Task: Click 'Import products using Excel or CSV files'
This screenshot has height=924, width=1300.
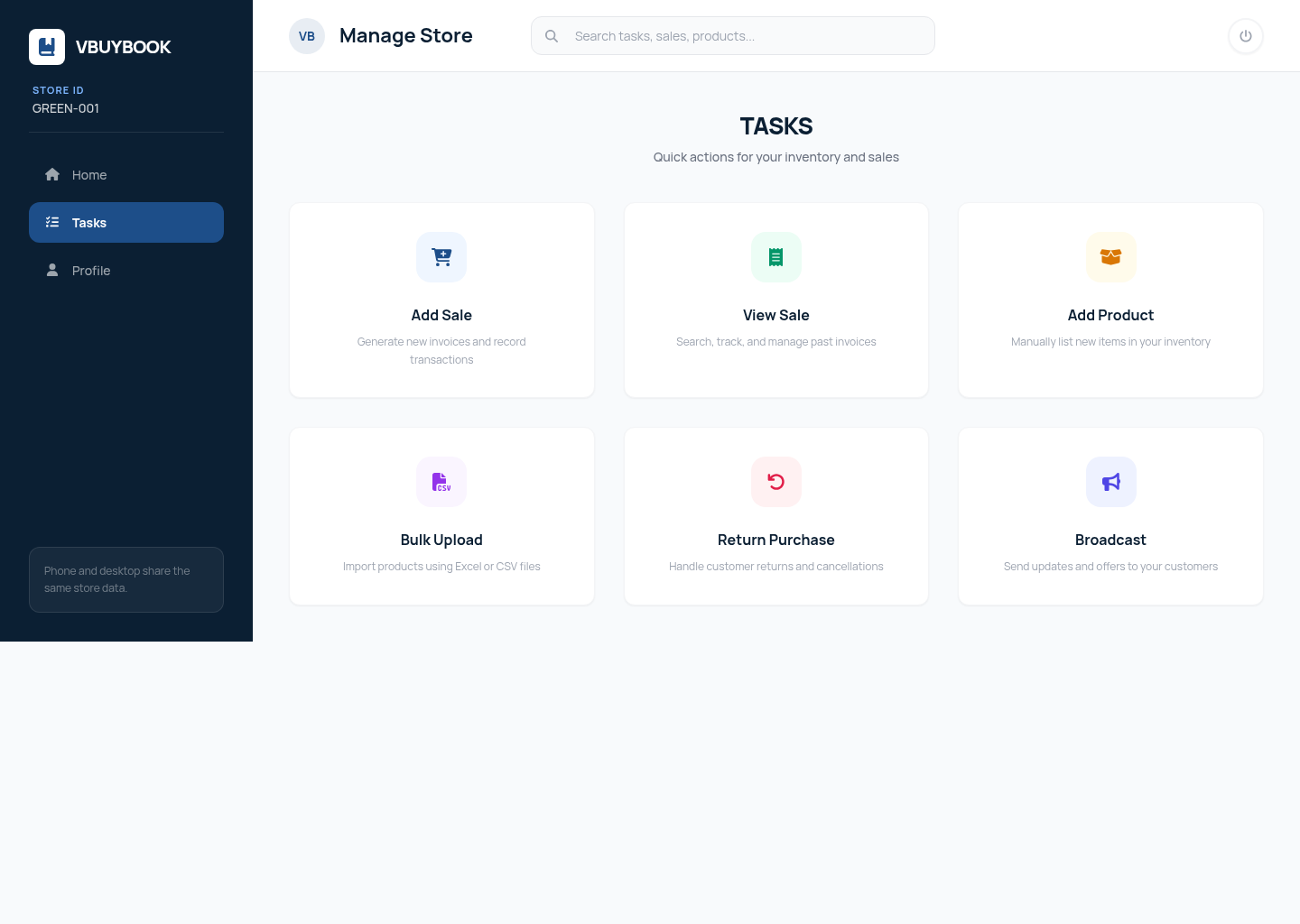Action: tap(441, 567)
